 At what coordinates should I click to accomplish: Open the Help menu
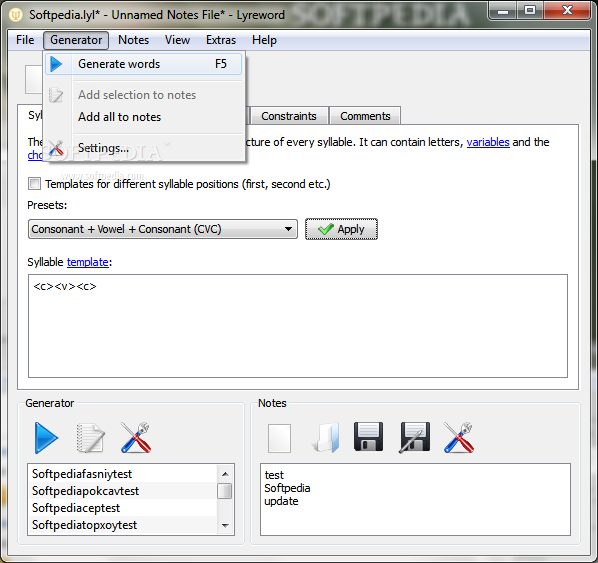264,40
